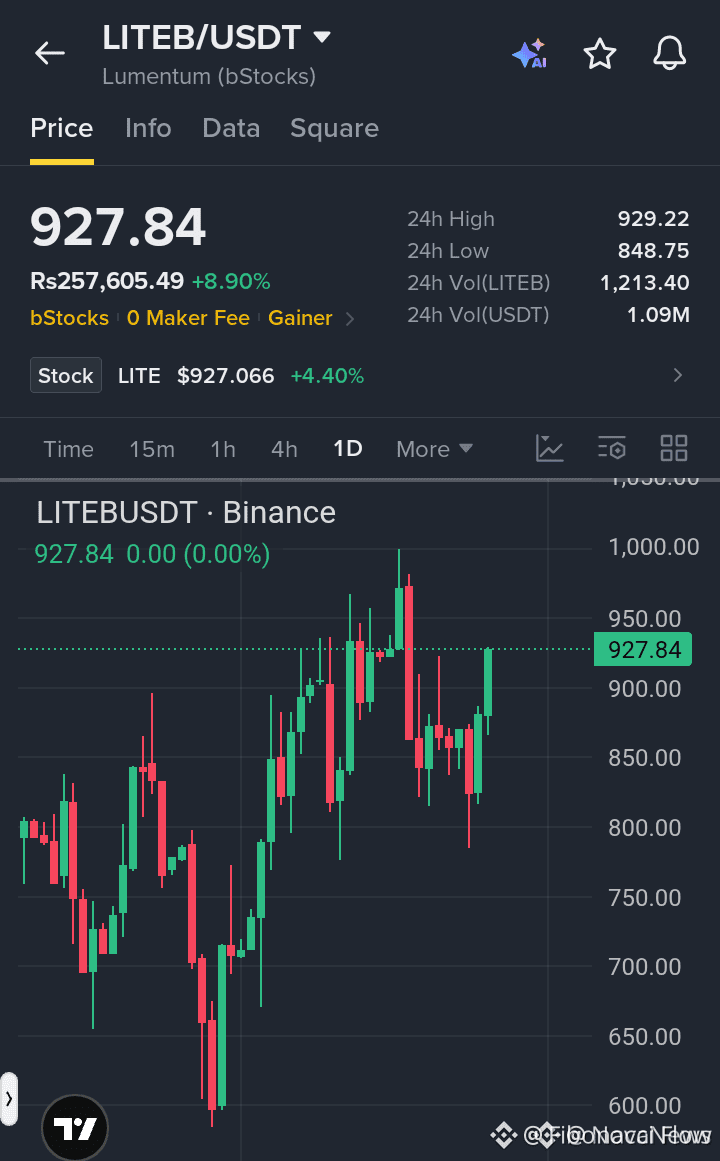Tap the 0 Maker Fee tag

tap(188, 318)
